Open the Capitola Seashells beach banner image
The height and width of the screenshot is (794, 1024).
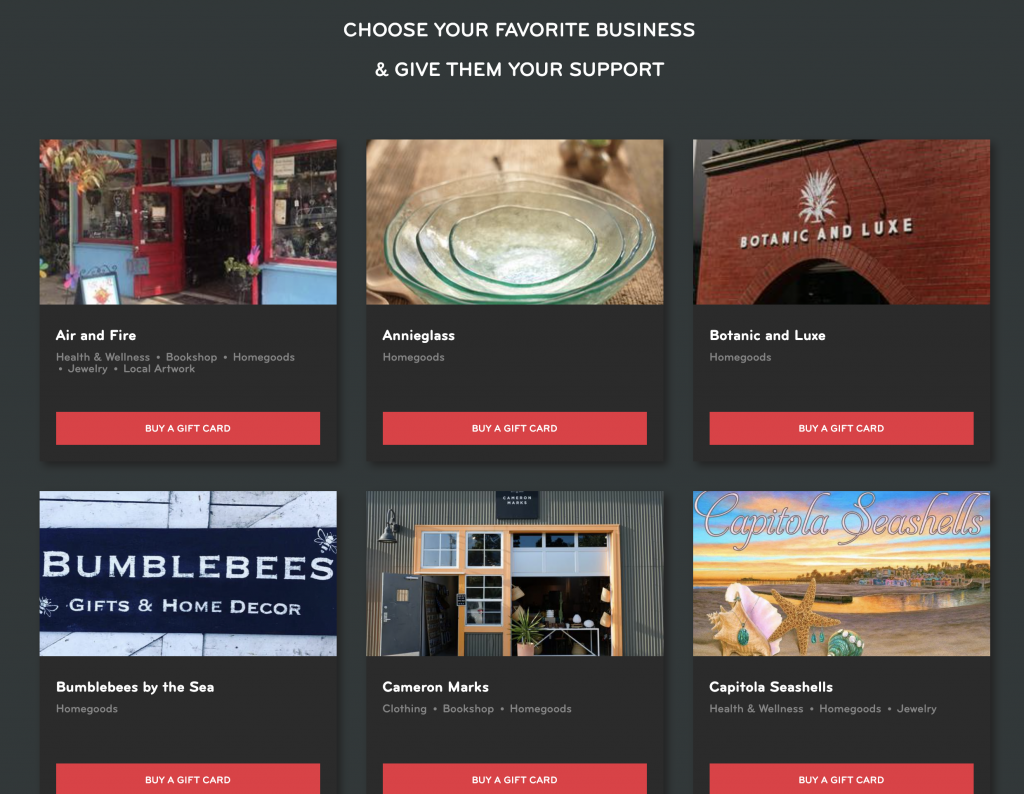coord(841,573)
